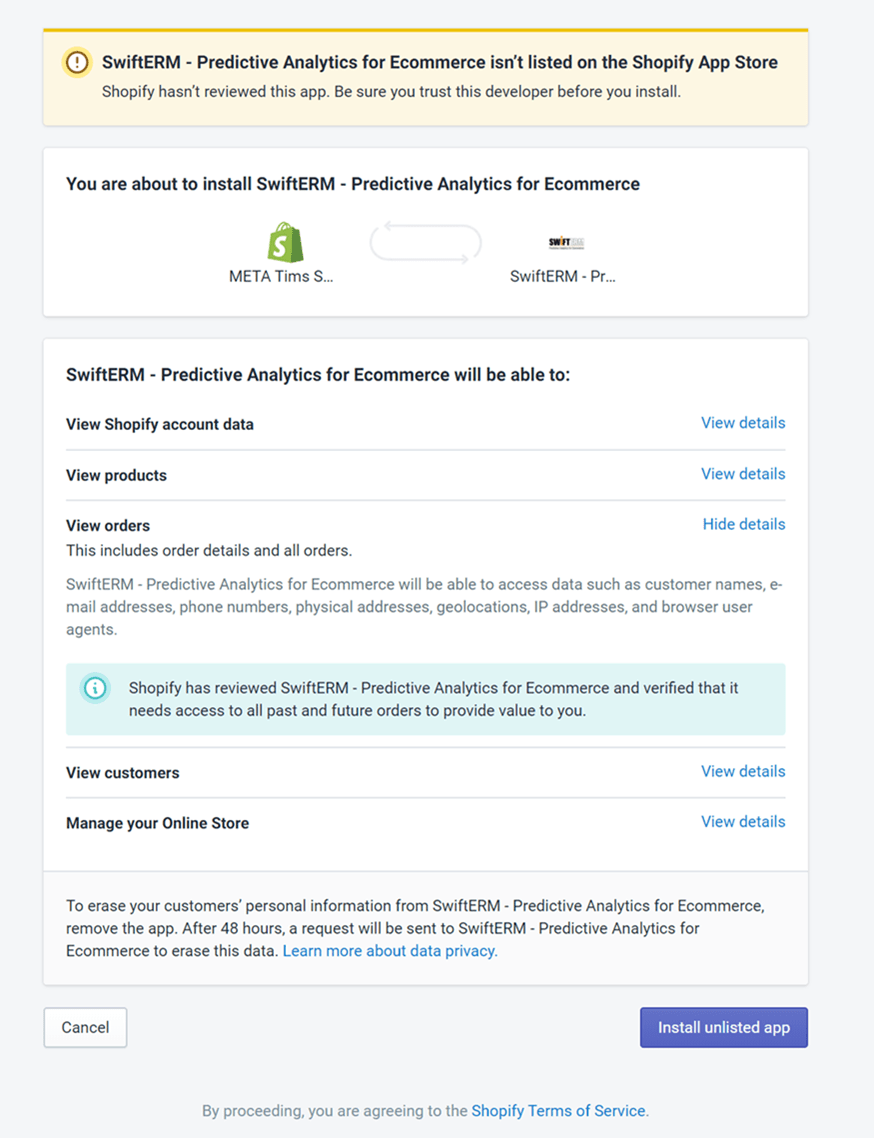This screenshot has width=874, height=1138.
Task: Click the yellow warning exclamation icon
Action: [x=77, y=63]
